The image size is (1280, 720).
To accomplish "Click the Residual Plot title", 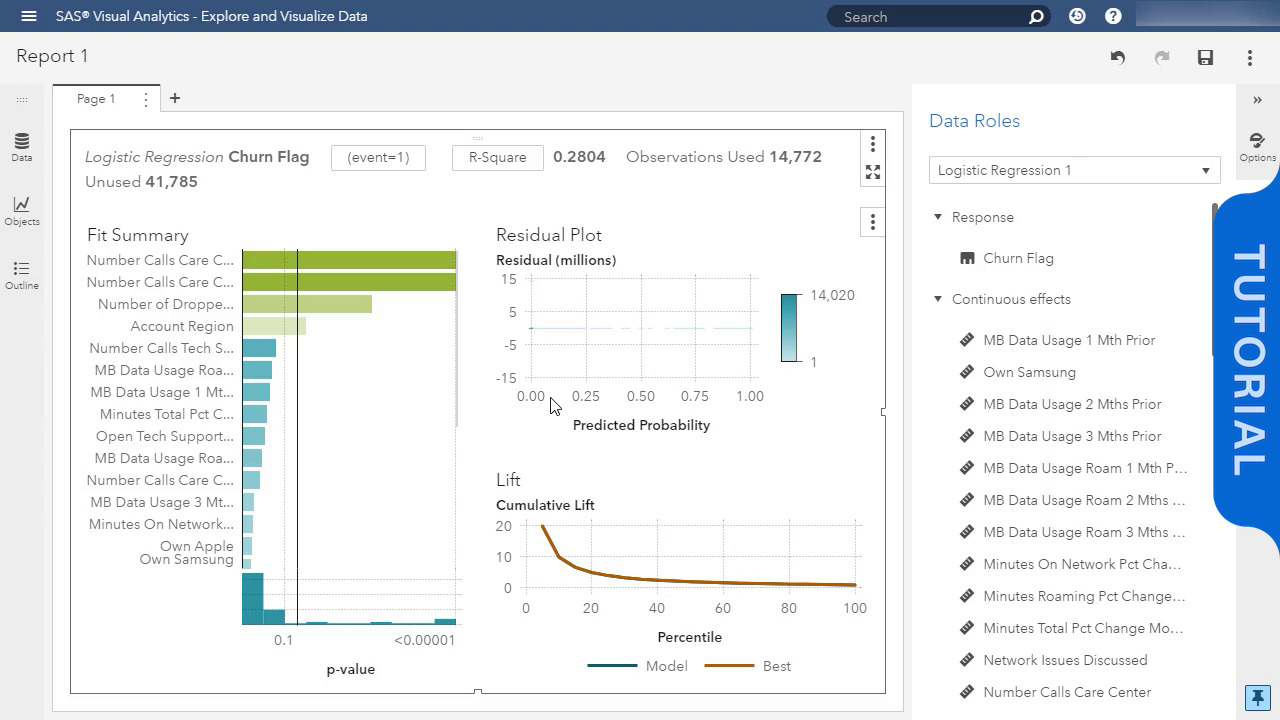I will point(549,235).
